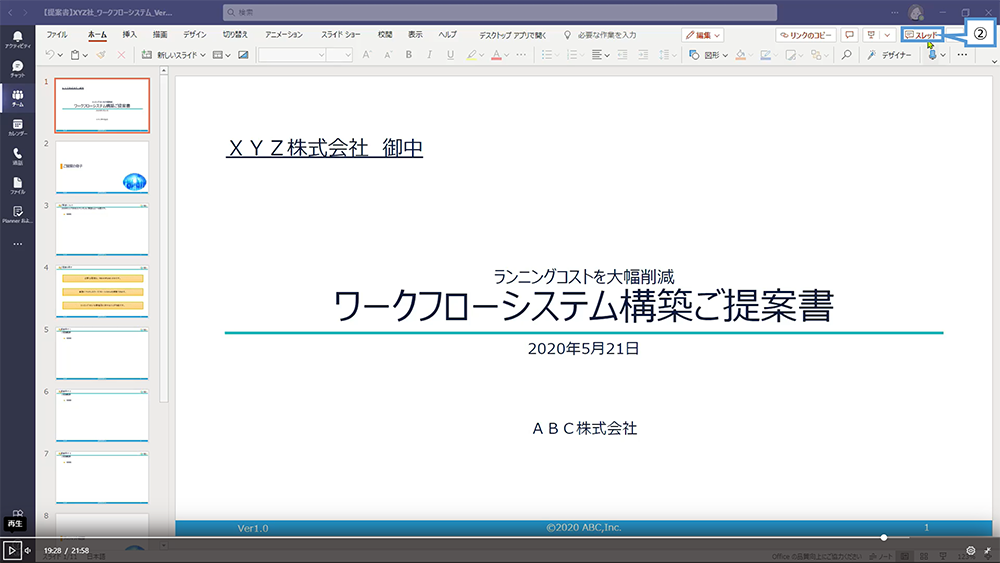
Task: Exit fullscreen video mode icon
Action: pyautogui.click(x=987, y=550)
